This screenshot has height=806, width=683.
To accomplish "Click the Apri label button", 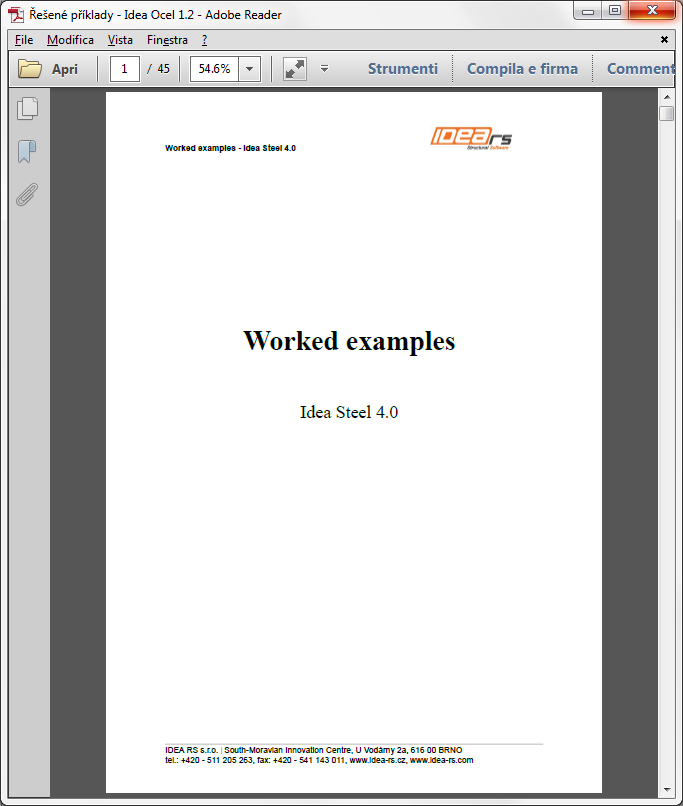I will [x=65, y=69].
